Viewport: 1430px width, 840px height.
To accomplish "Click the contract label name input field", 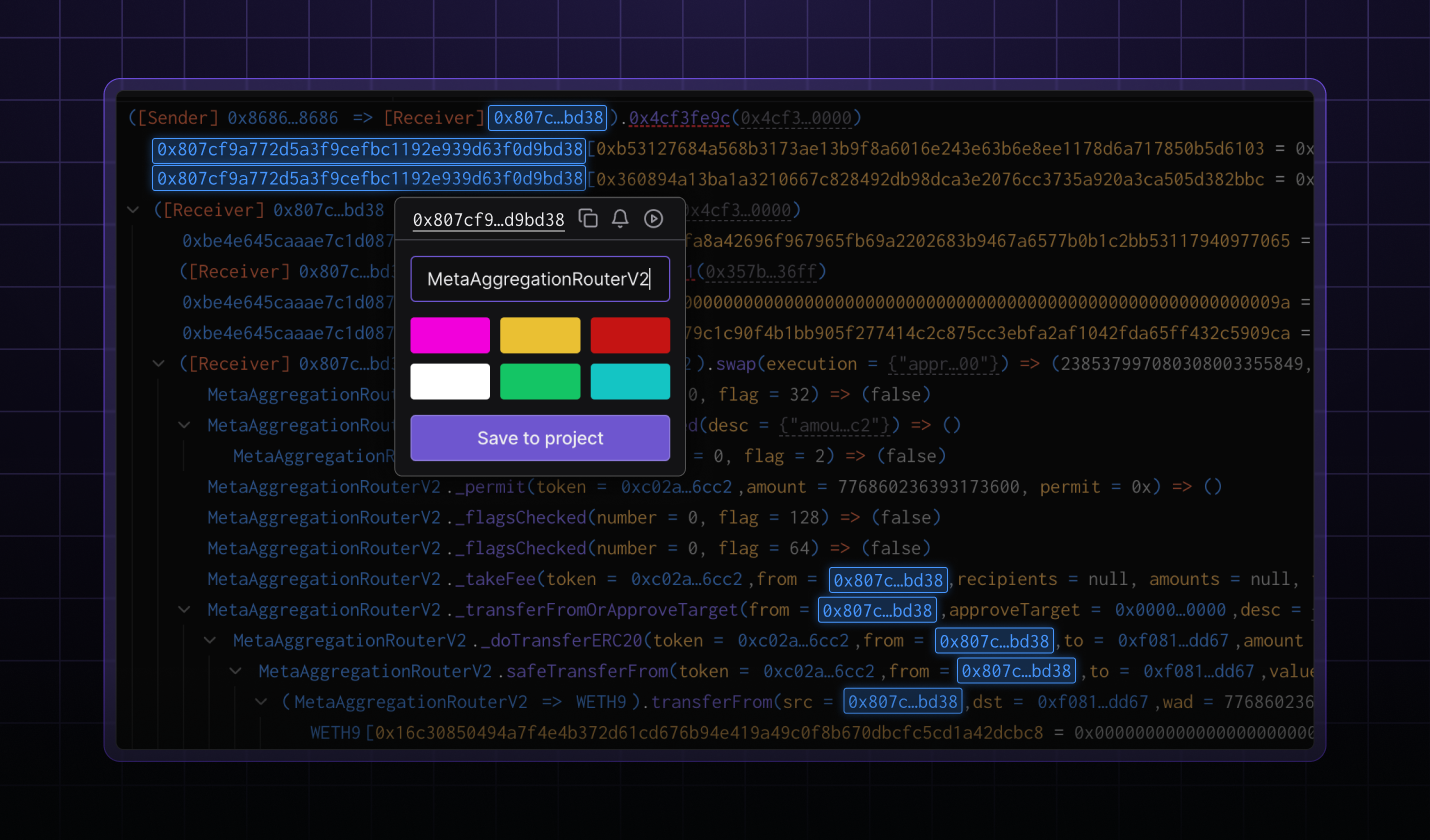I will (x=540, y=279).
